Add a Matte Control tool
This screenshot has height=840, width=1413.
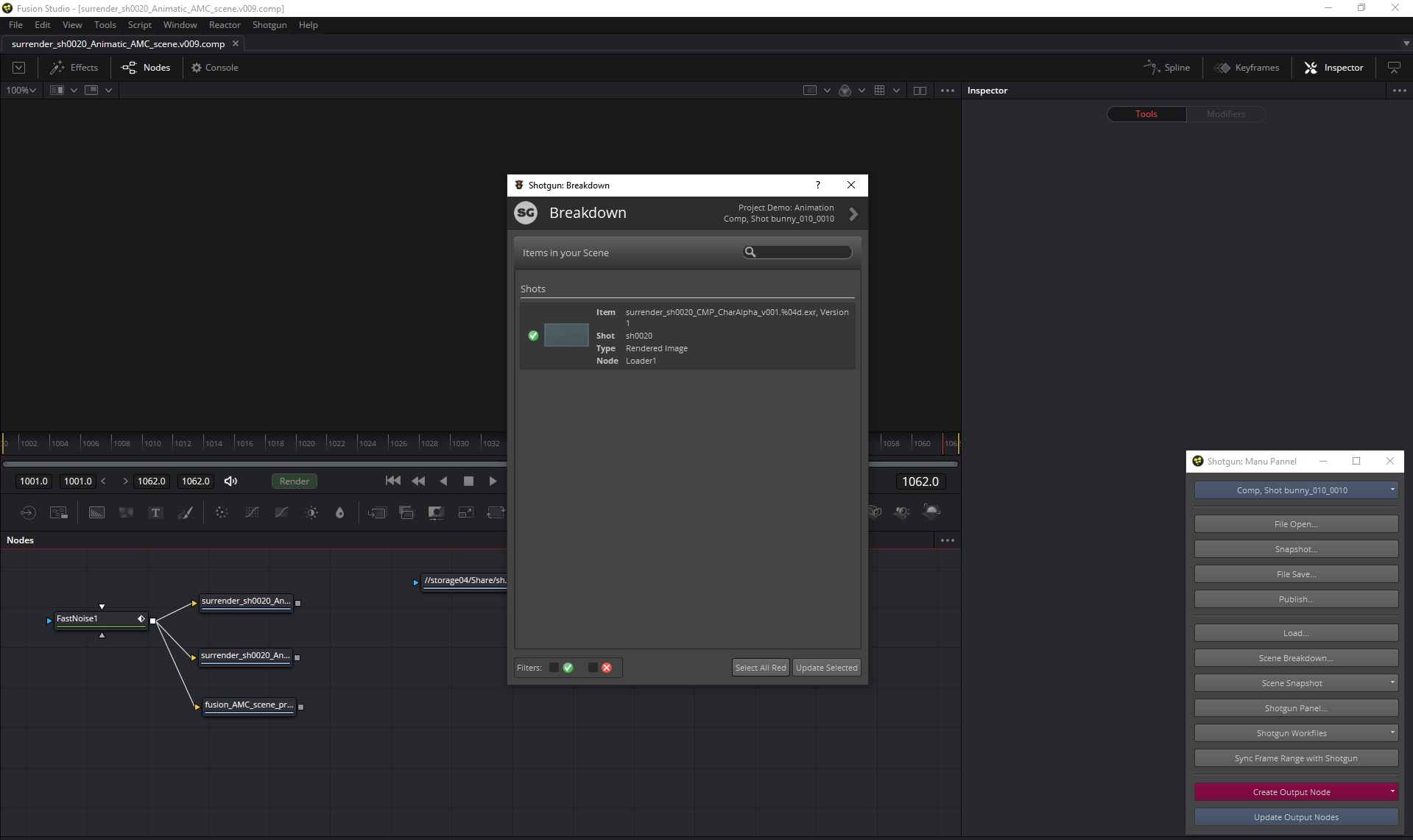click(436, 512)
